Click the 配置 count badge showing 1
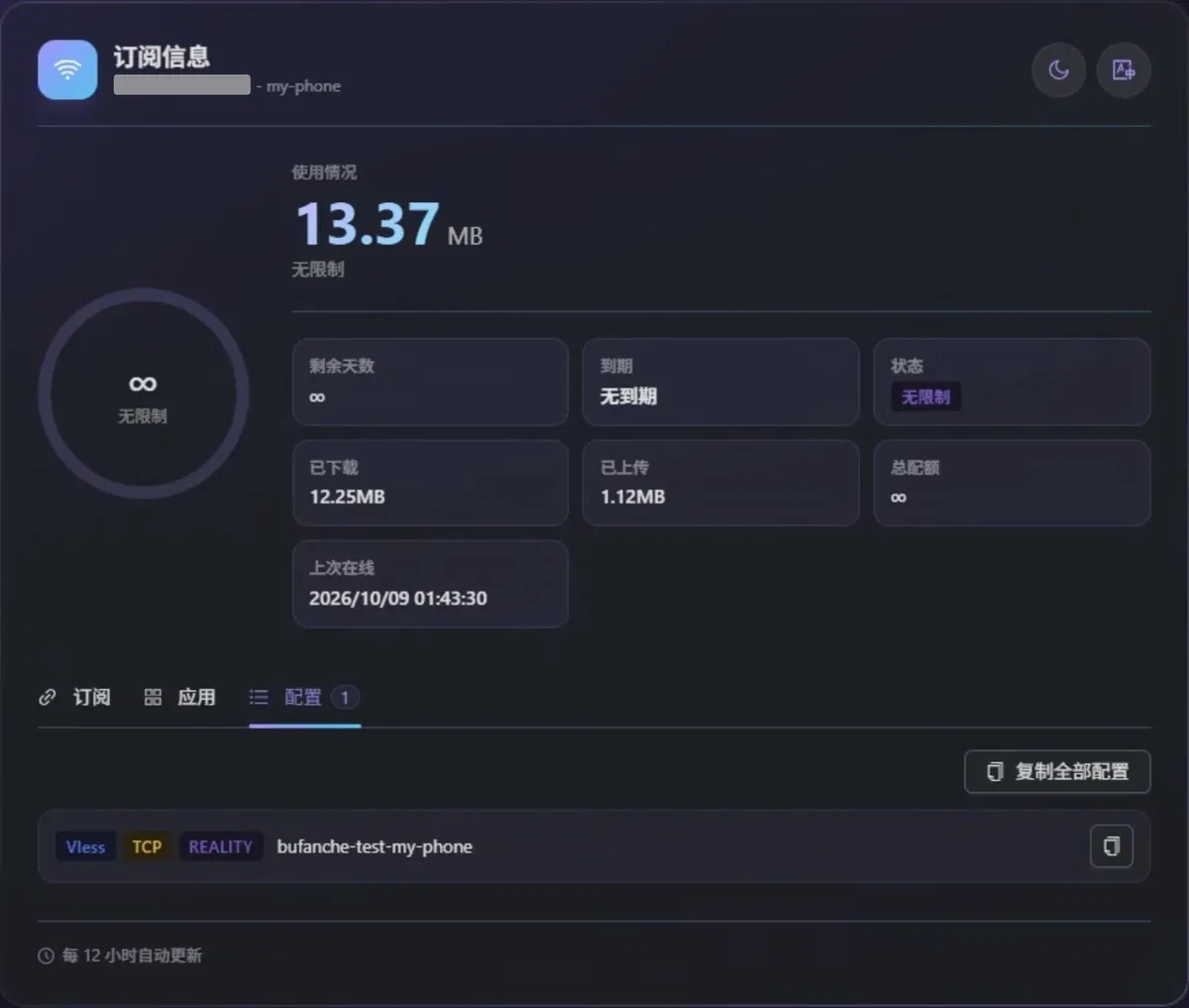This screenshot has height=1008, width=1189. [x=345, y=698]
